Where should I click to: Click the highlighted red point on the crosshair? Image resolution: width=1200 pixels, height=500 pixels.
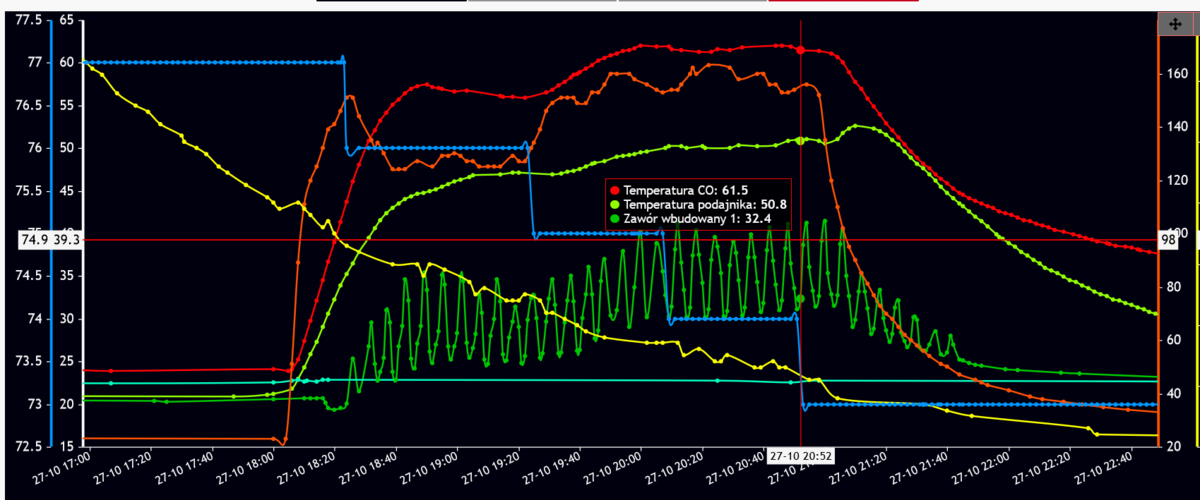tap(800, 49)
